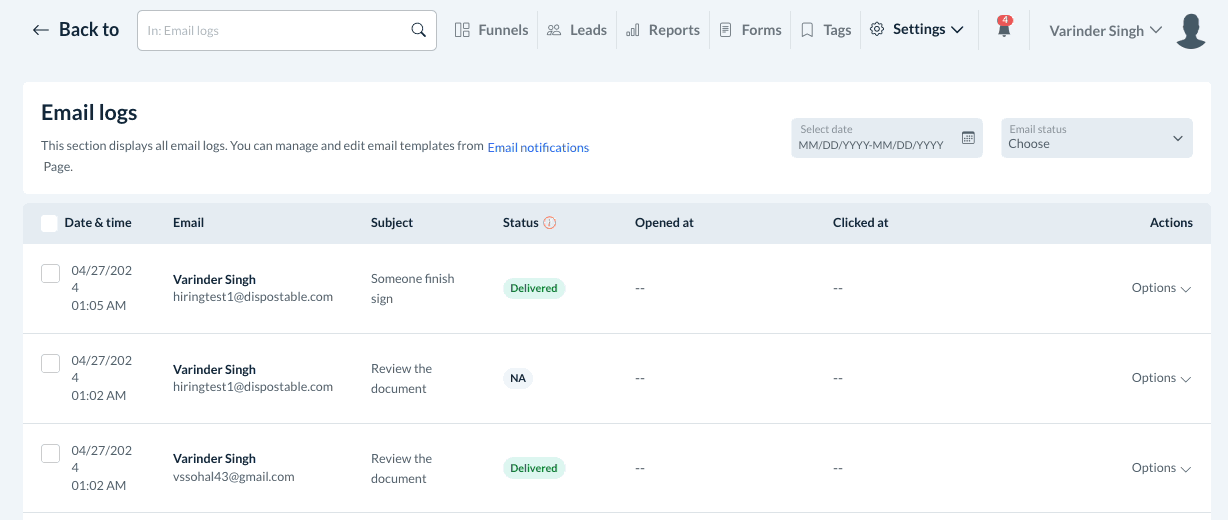The width and height of the screenshot is (1228, 520).
Task: Click the Status info icon
Action: 550,223
